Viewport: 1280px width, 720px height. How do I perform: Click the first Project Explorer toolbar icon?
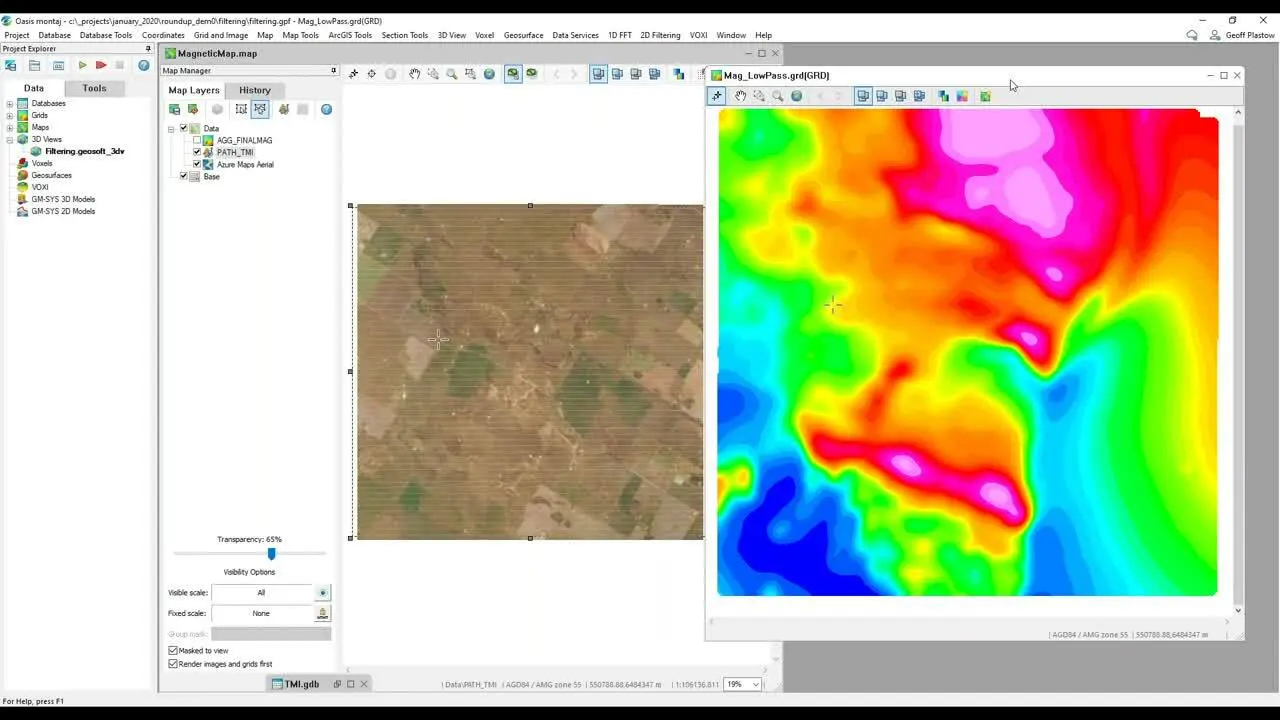coord(11,65)
